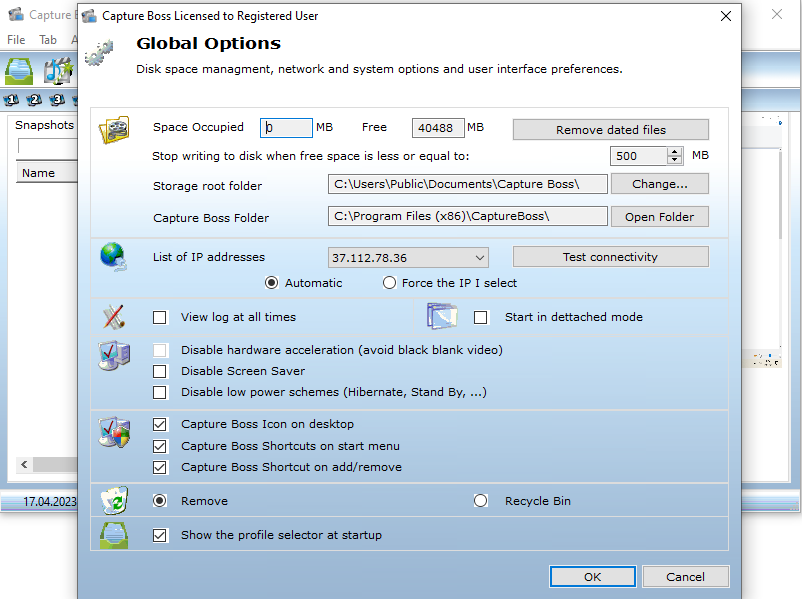802x599 pixels.
Task: Increase free space limit with up arrow
Action: tap(675, 151)
